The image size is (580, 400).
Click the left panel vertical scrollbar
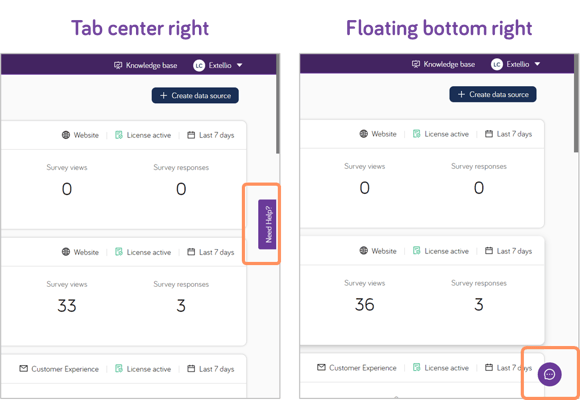click(278, 104)
